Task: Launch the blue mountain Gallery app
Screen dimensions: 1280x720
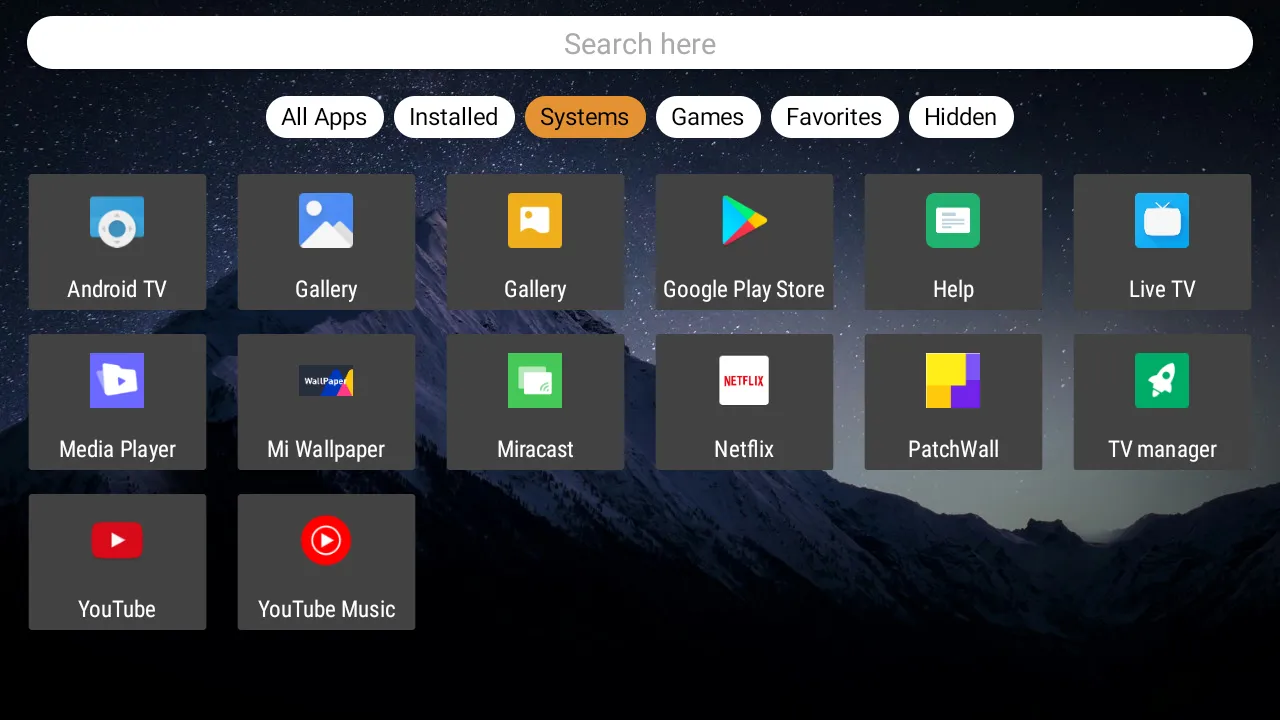Action: [326, 242]
